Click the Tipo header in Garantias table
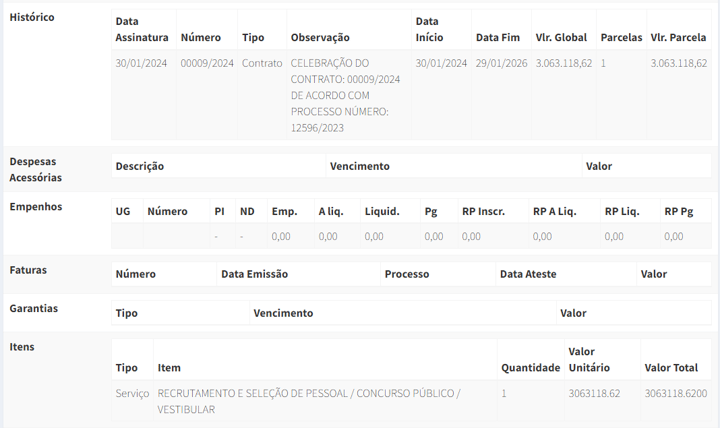Screen dimensions: 720x428 126,313
